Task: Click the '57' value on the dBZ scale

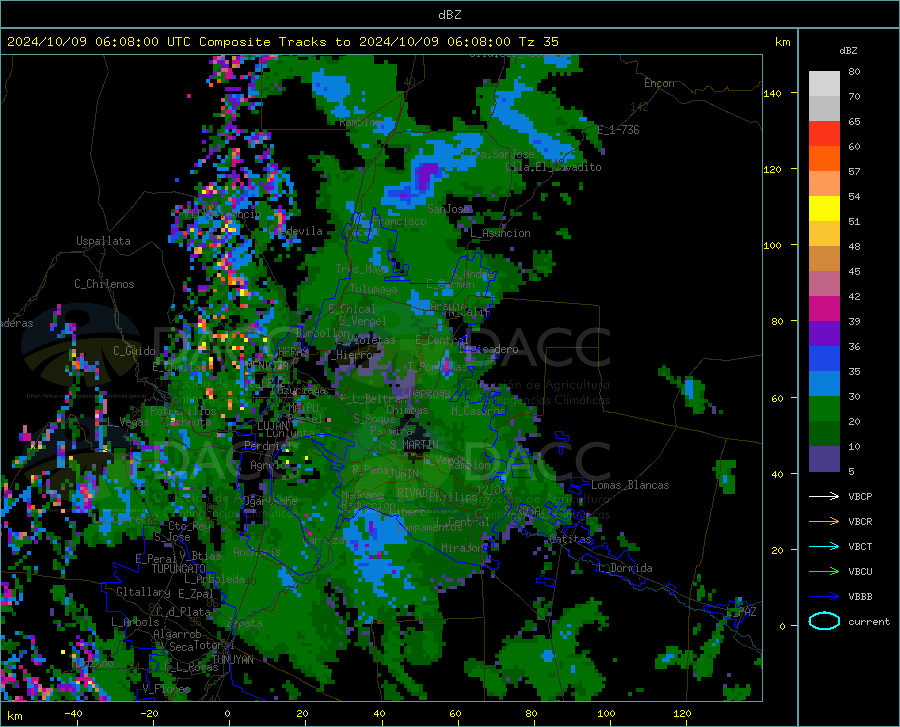Action: coord(854,171)
